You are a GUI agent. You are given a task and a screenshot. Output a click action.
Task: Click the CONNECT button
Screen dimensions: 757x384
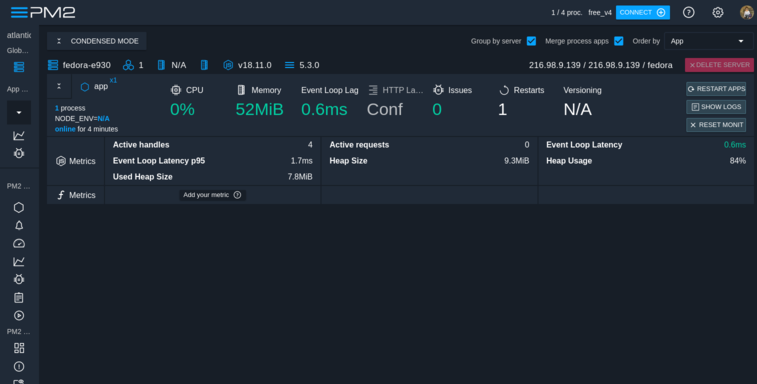643,13
